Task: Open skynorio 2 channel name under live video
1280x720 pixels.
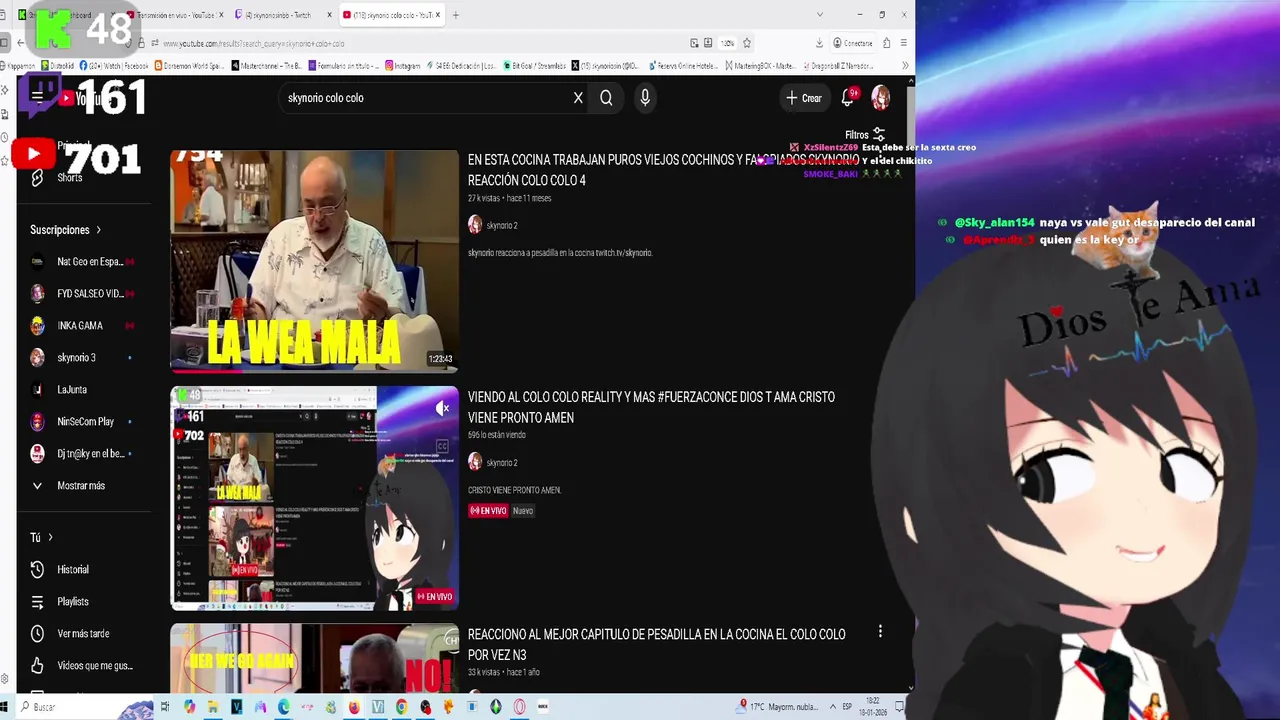Action: pyautogui.click(x=502, y=462)
